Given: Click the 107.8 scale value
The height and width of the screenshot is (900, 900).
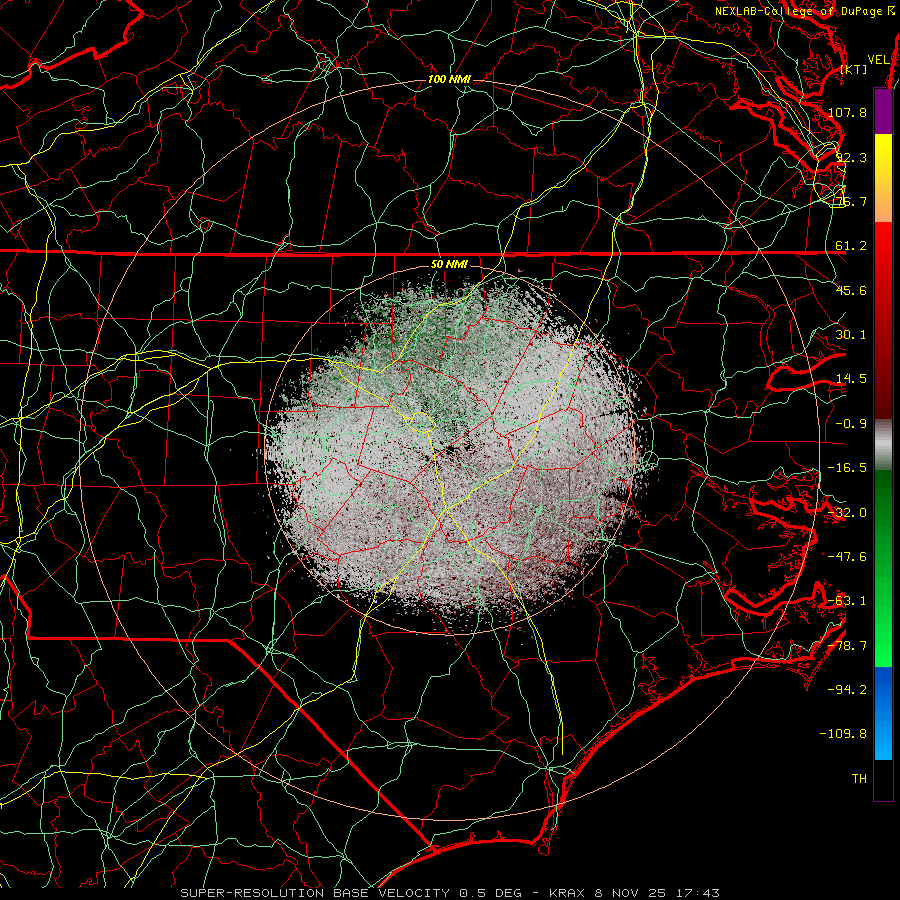Looking at the screenshot, I should point(847,112).
